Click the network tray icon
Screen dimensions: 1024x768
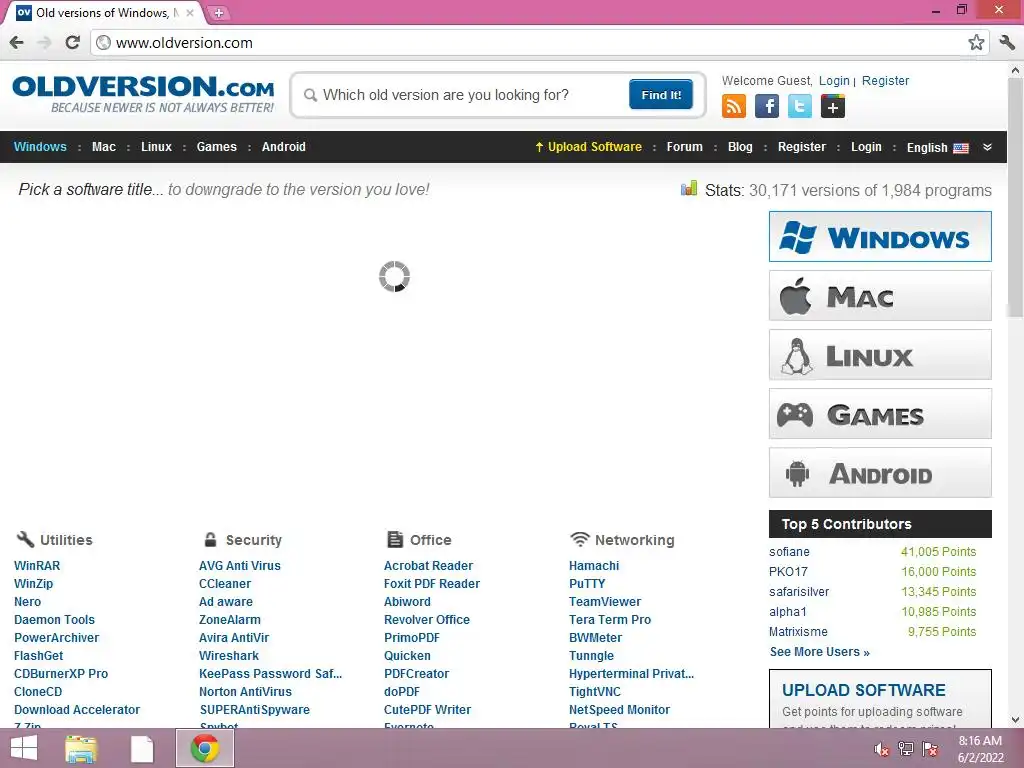click(x=906, y=749)
